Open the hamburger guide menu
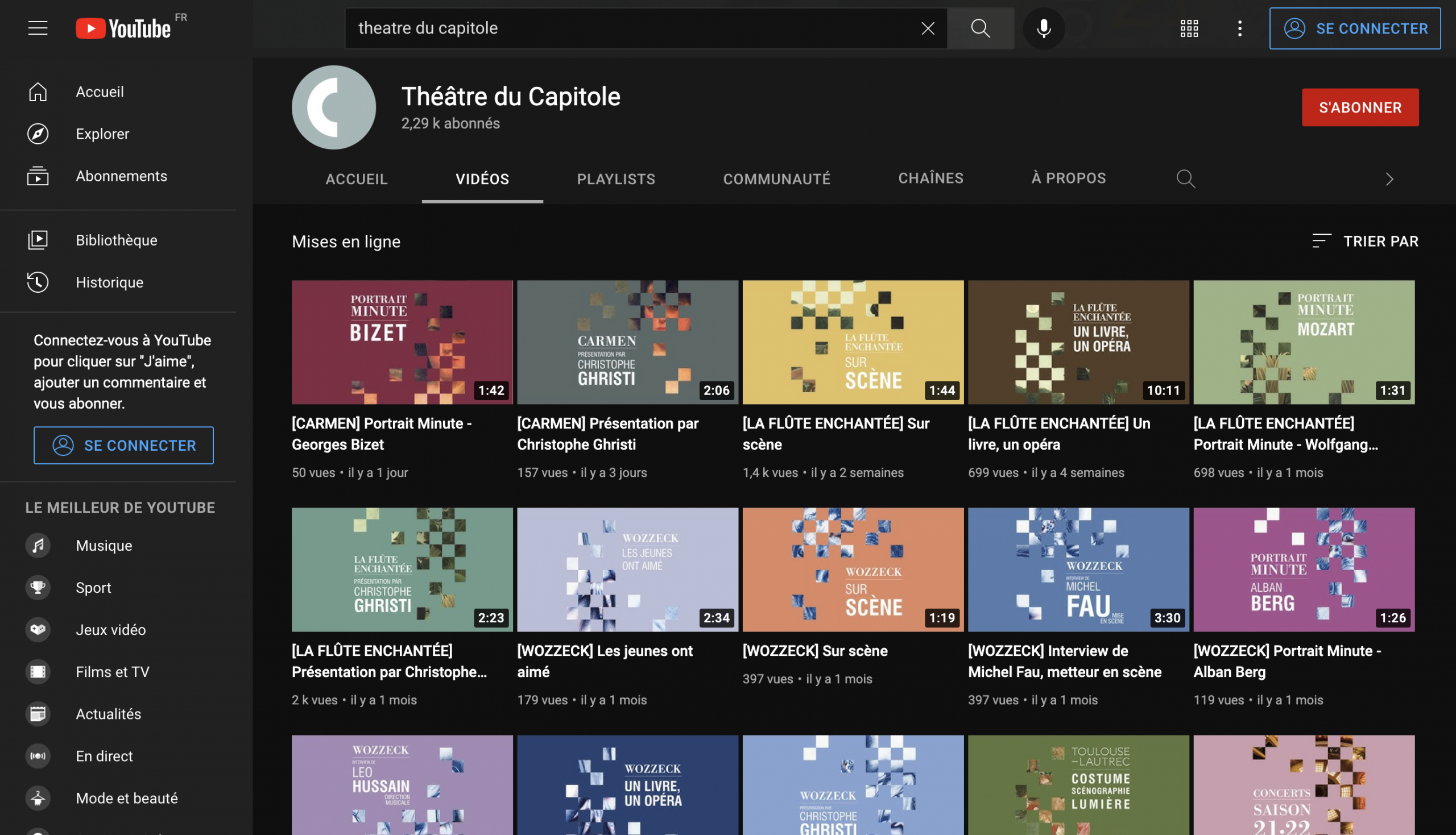Viewport: 1456px width, 835px height. (x=38, y=28)
